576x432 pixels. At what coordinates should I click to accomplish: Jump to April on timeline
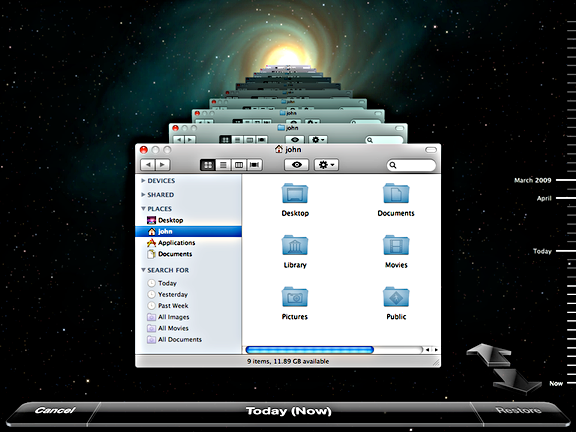click(544, 198)
